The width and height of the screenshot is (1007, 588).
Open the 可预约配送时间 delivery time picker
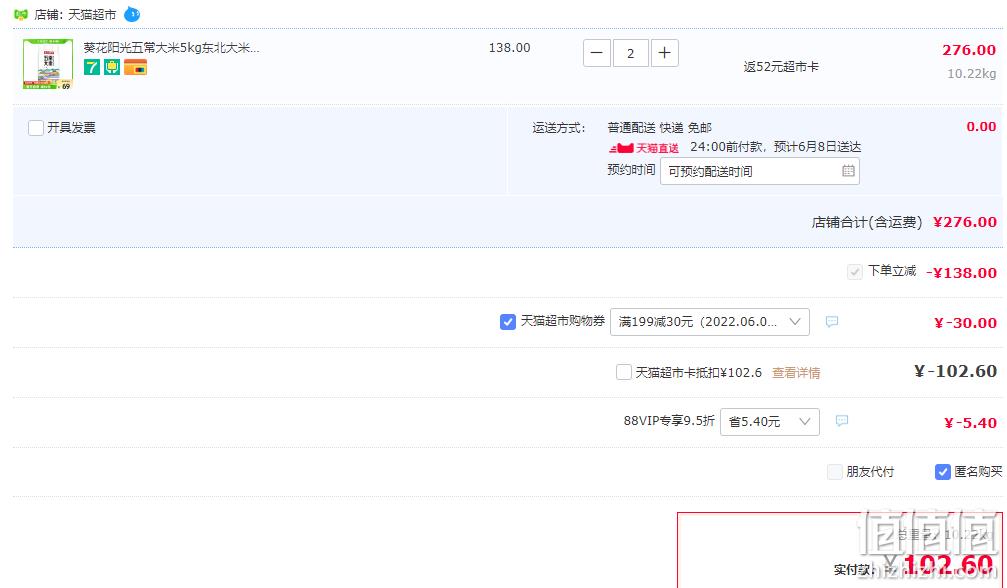click(x=760, y=171)
